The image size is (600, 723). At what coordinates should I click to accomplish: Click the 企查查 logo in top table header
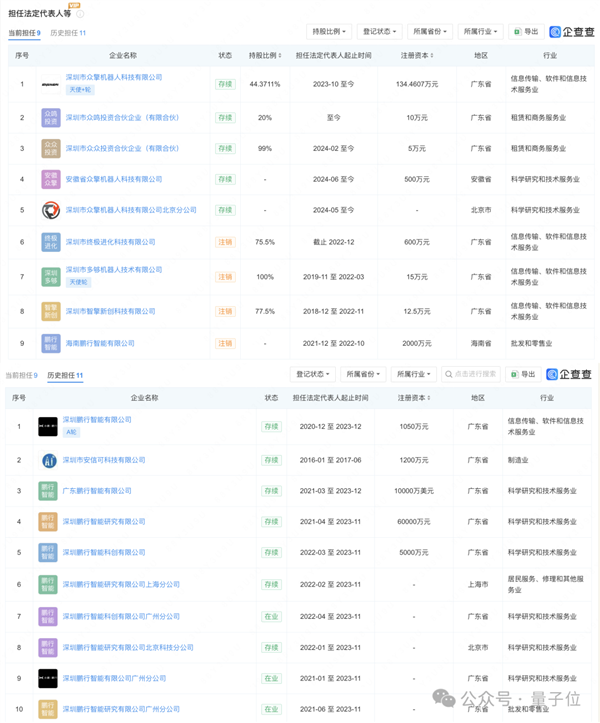[571, 33]
